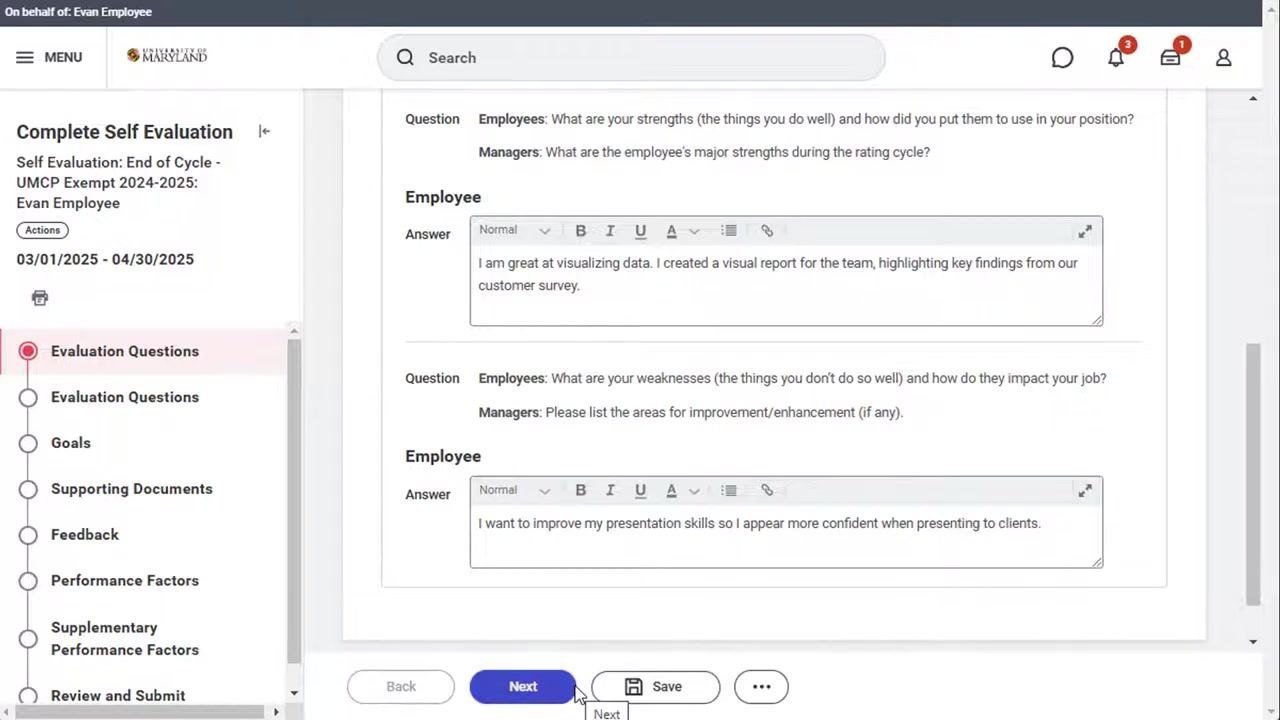Toggle Bold in weaknesses answer toolbar

(x=580, y=491)
